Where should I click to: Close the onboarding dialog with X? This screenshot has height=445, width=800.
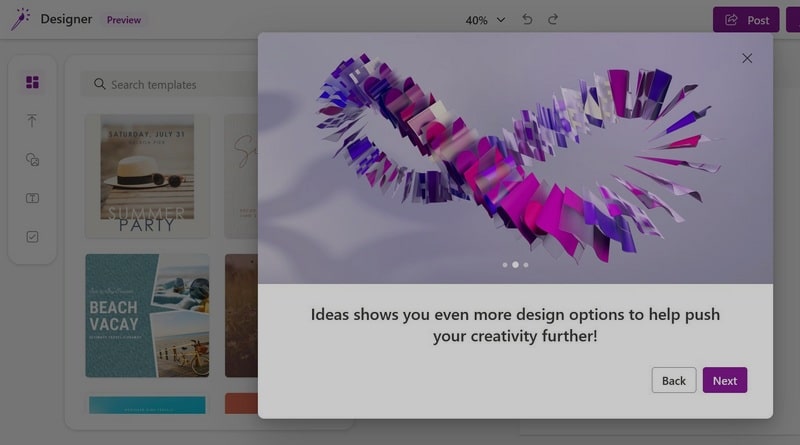(x=747, y=58)
